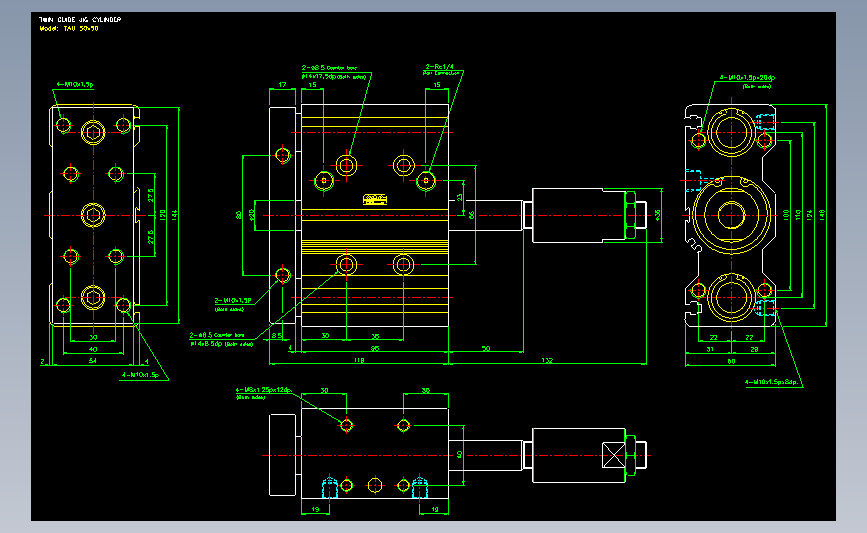The height and width of the screenshot is (533, 867).
Task: Click the yellow manufacturer logo on cylinder body
Action: [375, 199]
